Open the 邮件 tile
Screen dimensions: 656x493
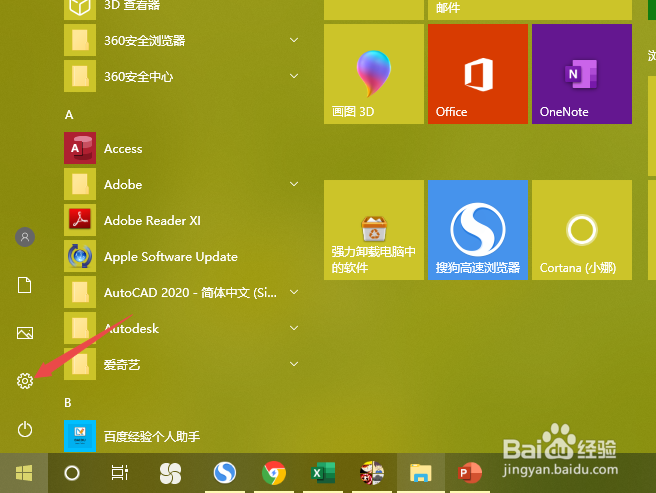pos(530,9)
